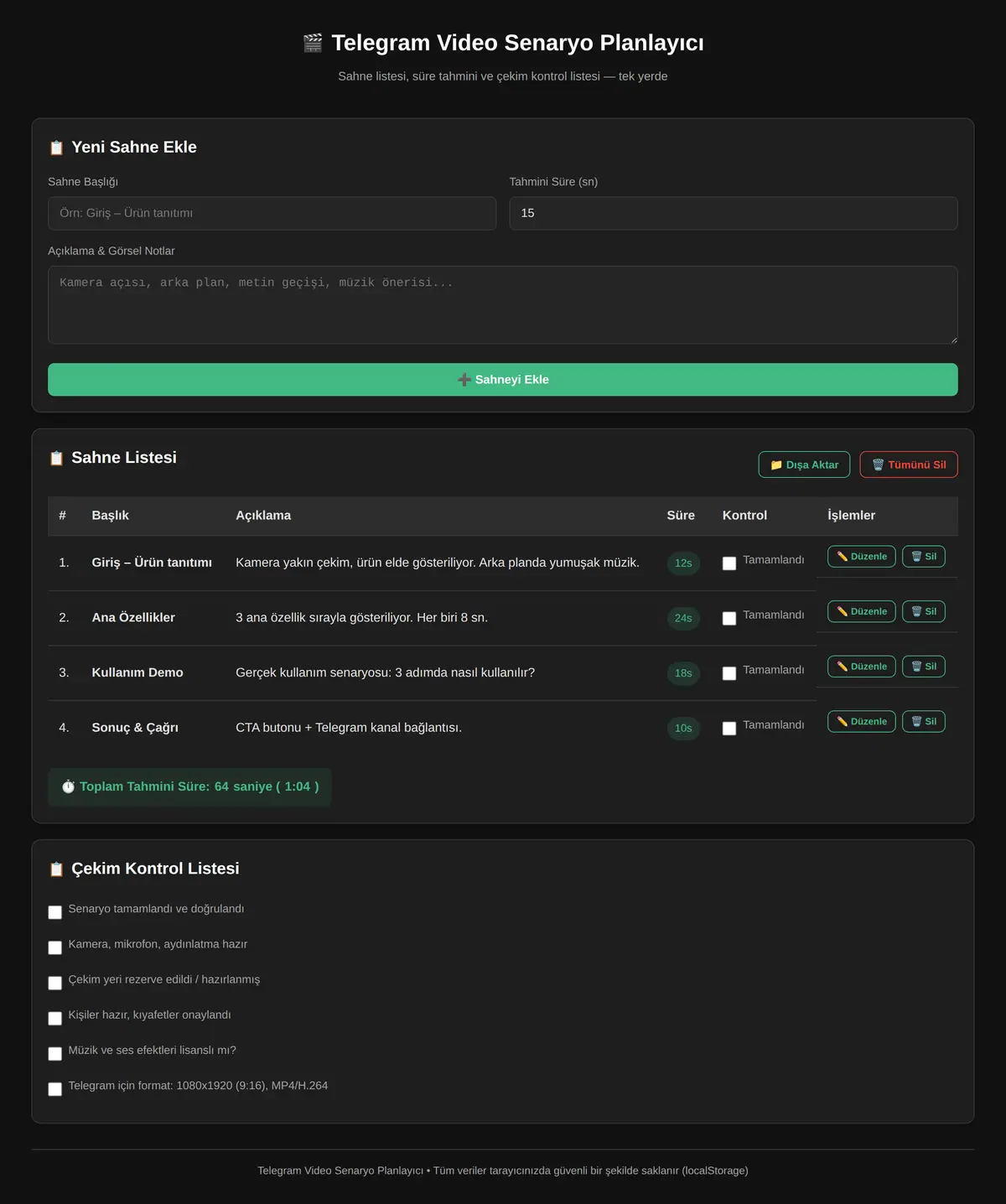This screenshot has width=1006, height=1204.
Task: Click the 18s duration badge
Action: click(x=683, y=673)
